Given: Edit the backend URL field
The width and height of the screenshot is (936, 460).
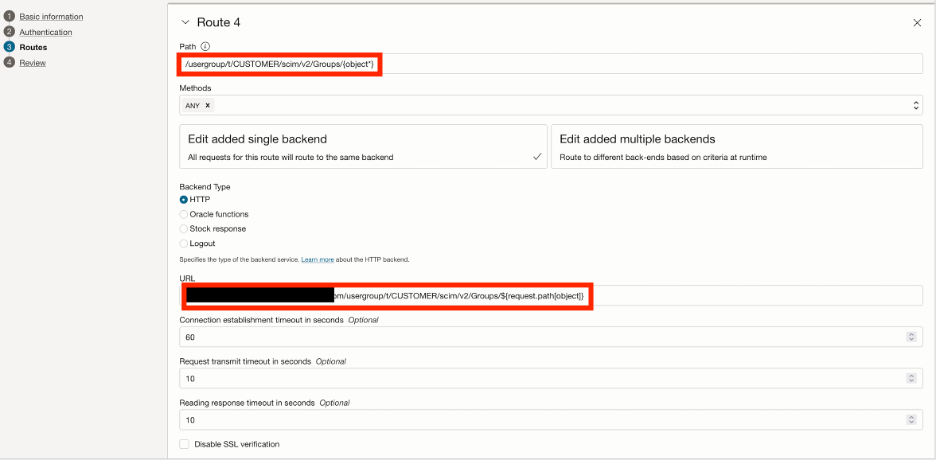Looking at the screenshot, I should (551, 295).
